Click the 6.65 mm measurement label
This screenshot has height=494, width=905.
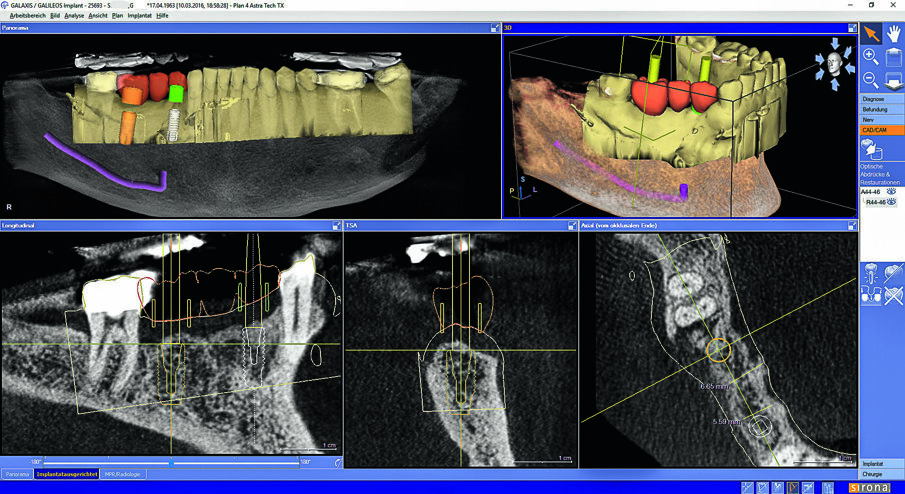coord(715,386)
